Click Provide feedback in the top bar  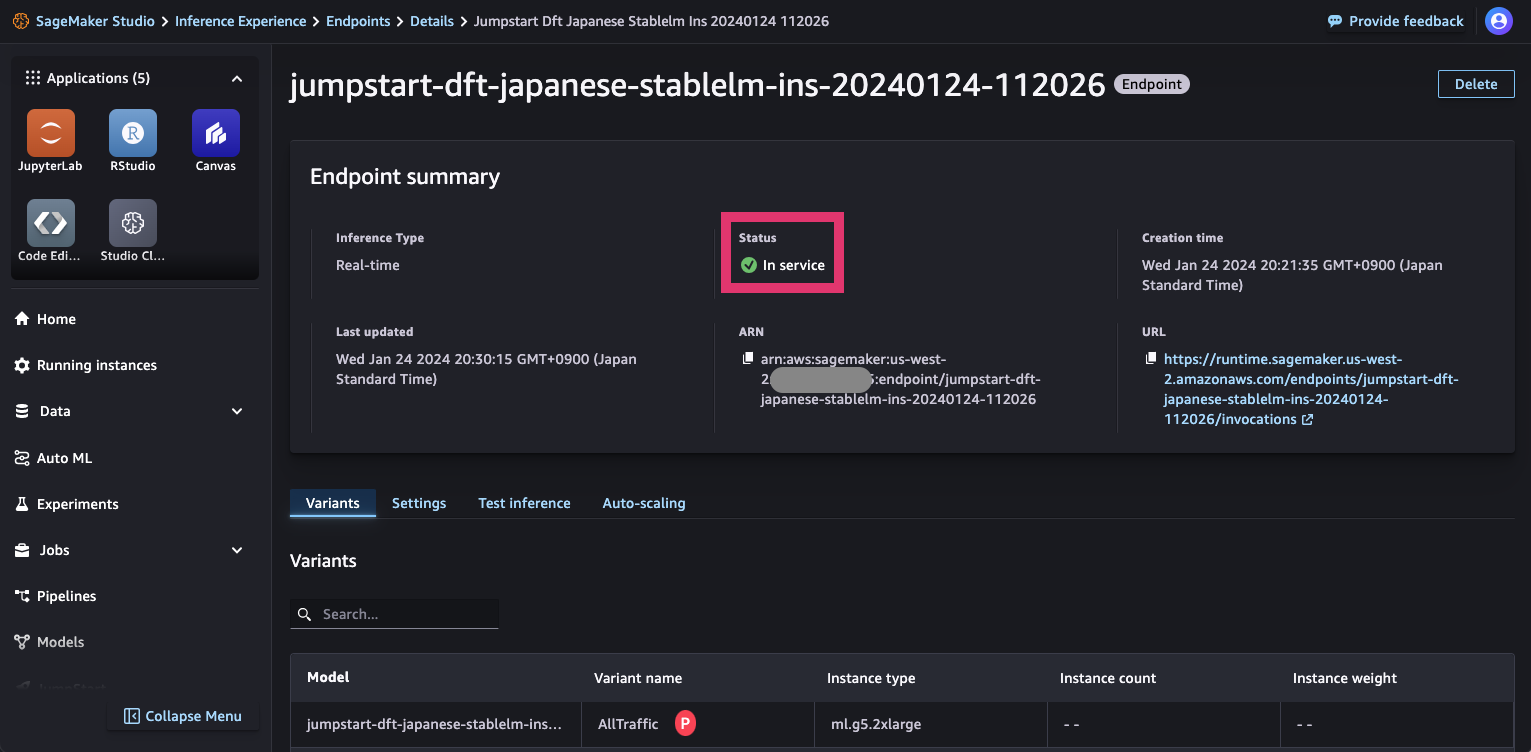tap(1396, 20)
